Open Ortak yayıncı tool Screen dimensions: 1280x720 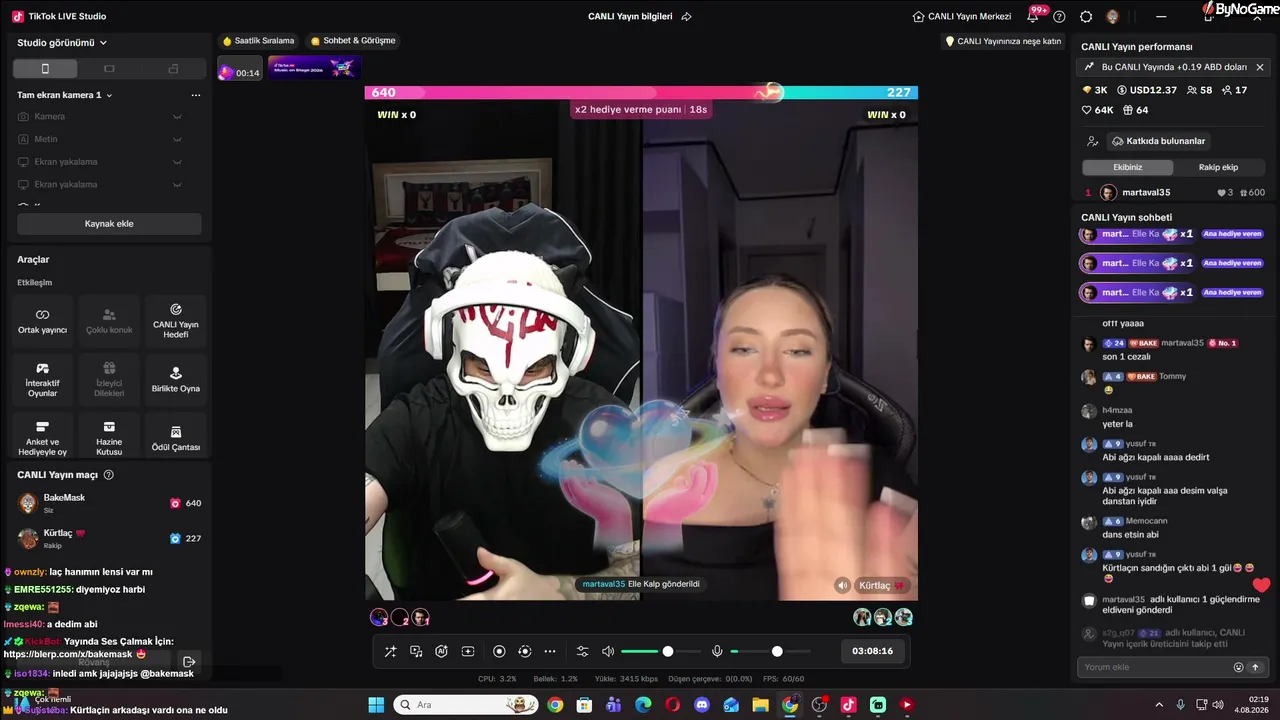pos(42,321)
